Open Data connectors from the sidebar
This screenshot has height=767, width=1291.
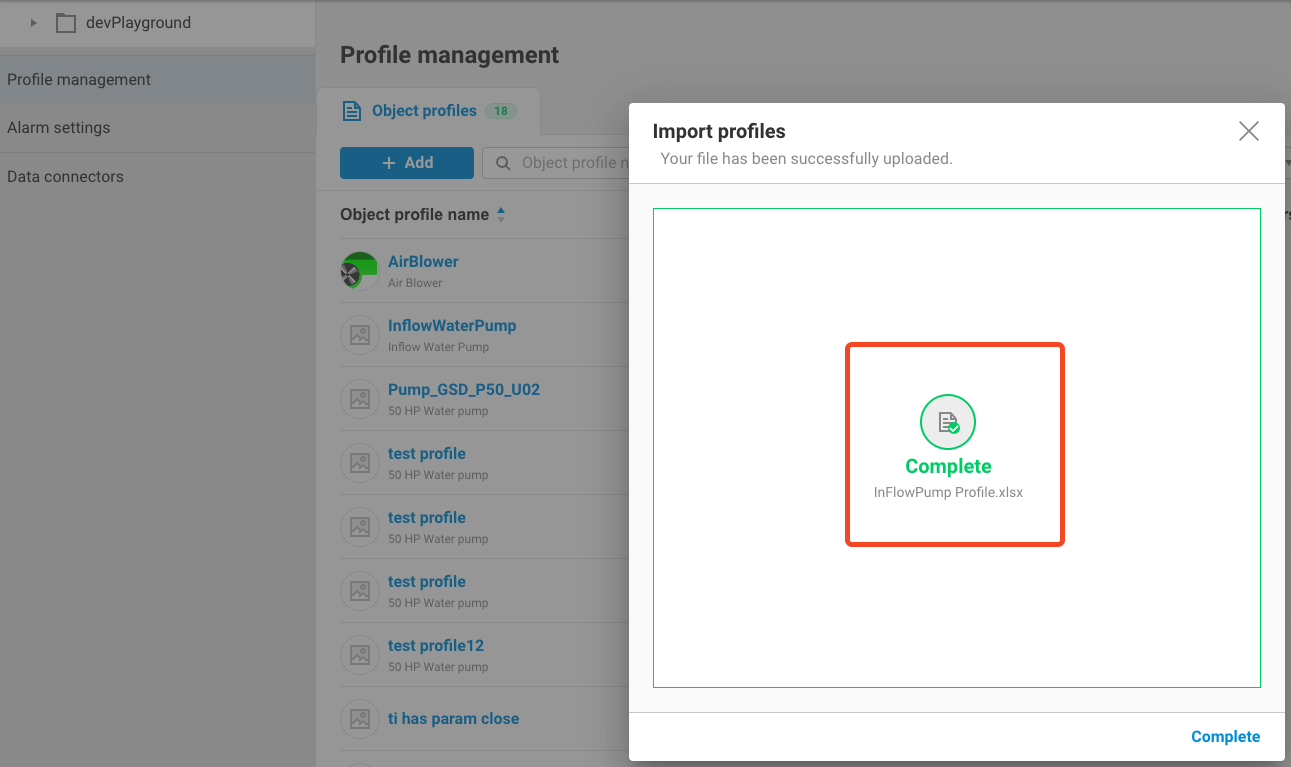coord(66,176)
